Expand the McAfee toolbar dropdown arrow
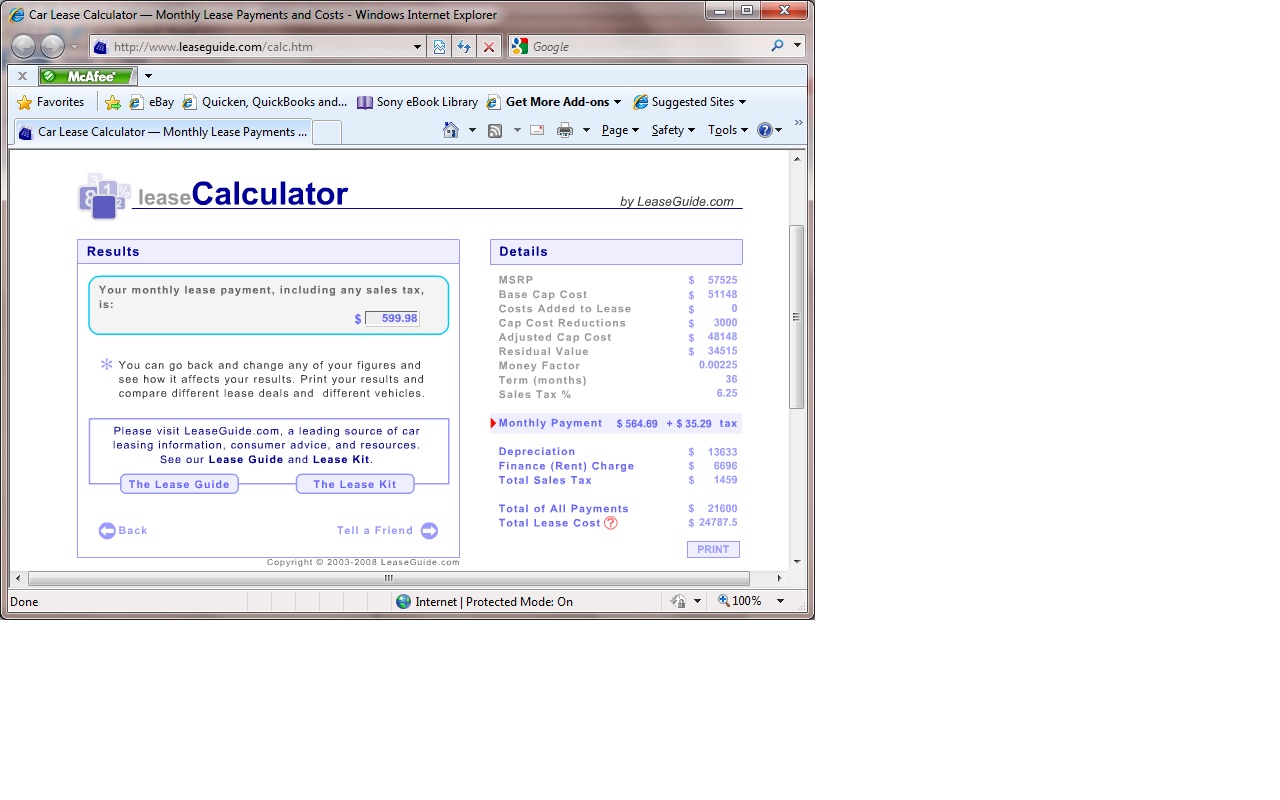 [x=148, y=76]
